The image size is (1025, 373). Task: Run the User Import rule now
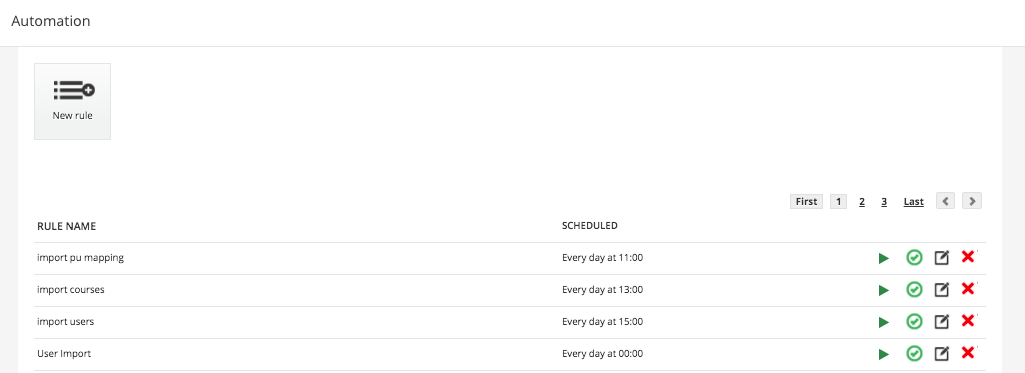coord(884,354)
